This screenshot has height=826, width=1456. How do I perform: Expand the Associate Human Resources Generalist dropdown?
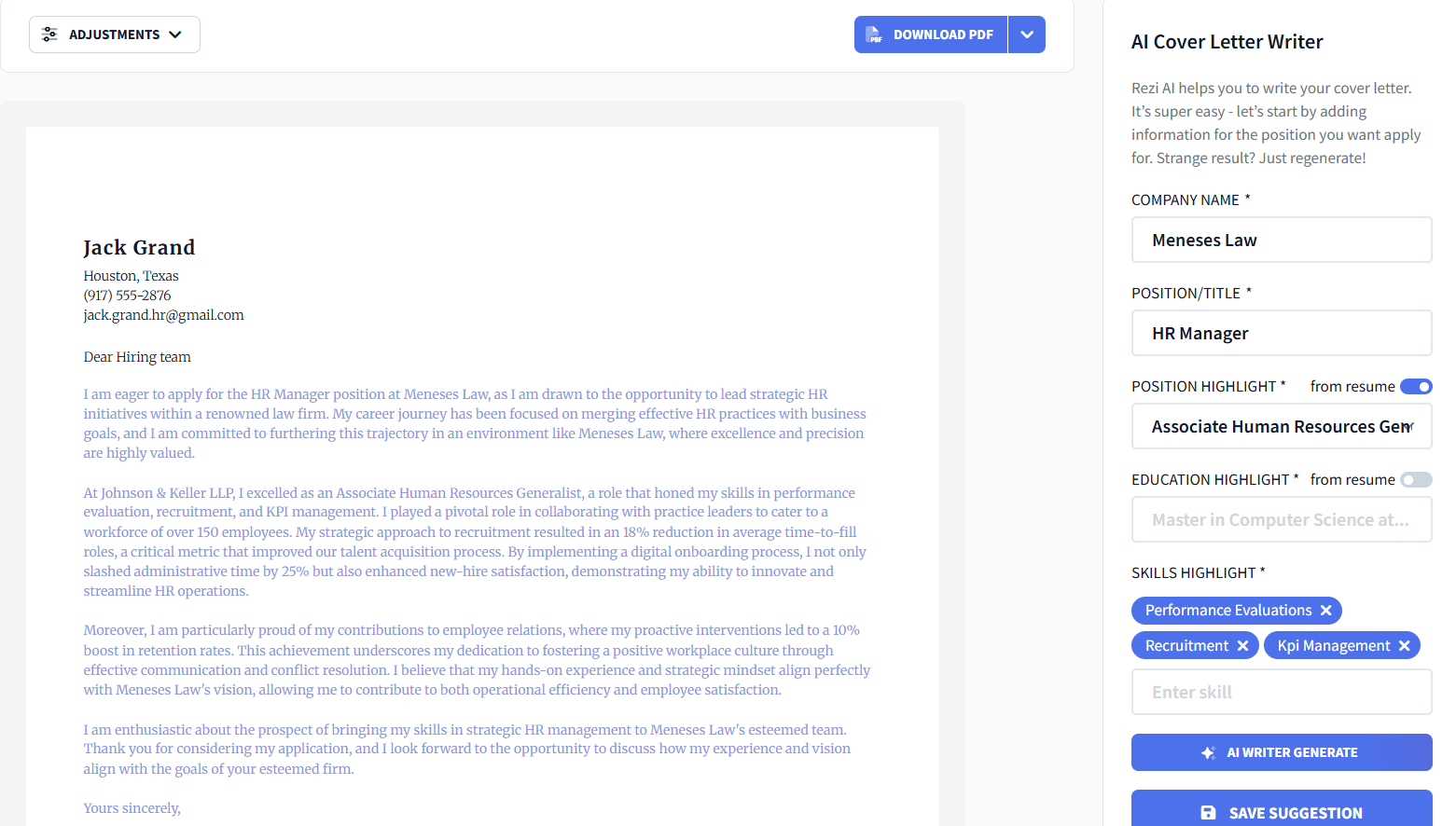[1408, 426]
